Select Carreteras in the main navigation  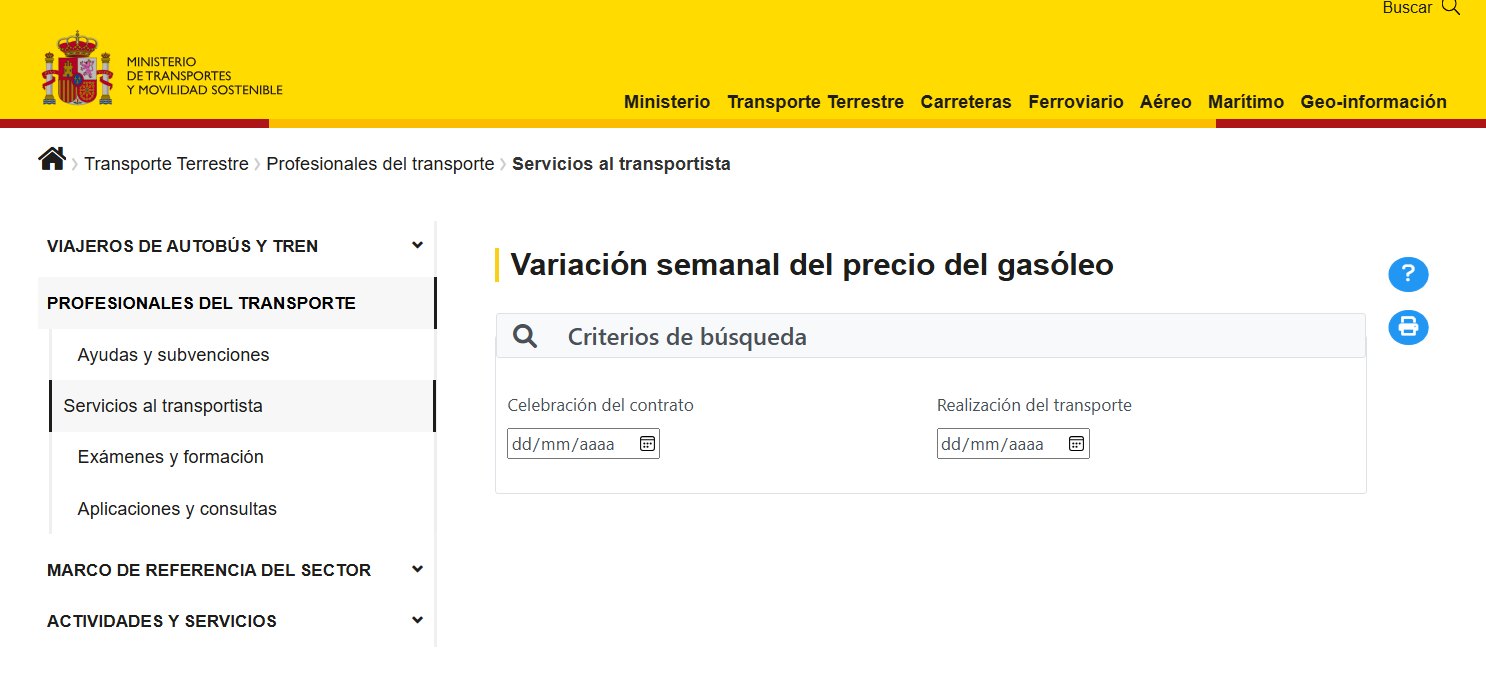pyautogui.click(x=965, y=102)
